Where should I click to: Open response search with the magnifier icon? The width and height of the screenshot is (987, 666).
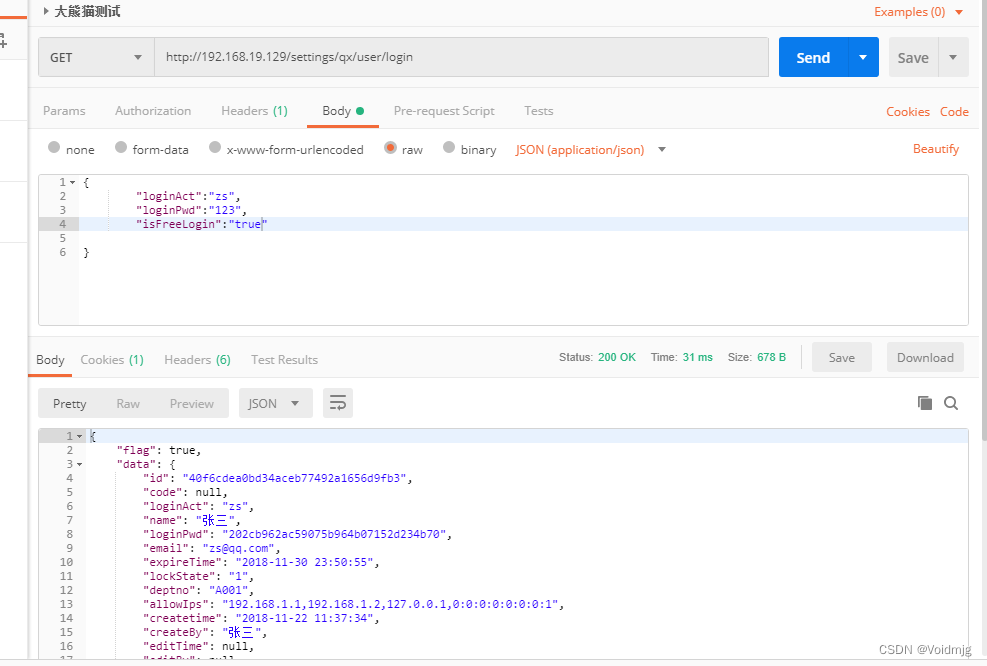[951, 403]
